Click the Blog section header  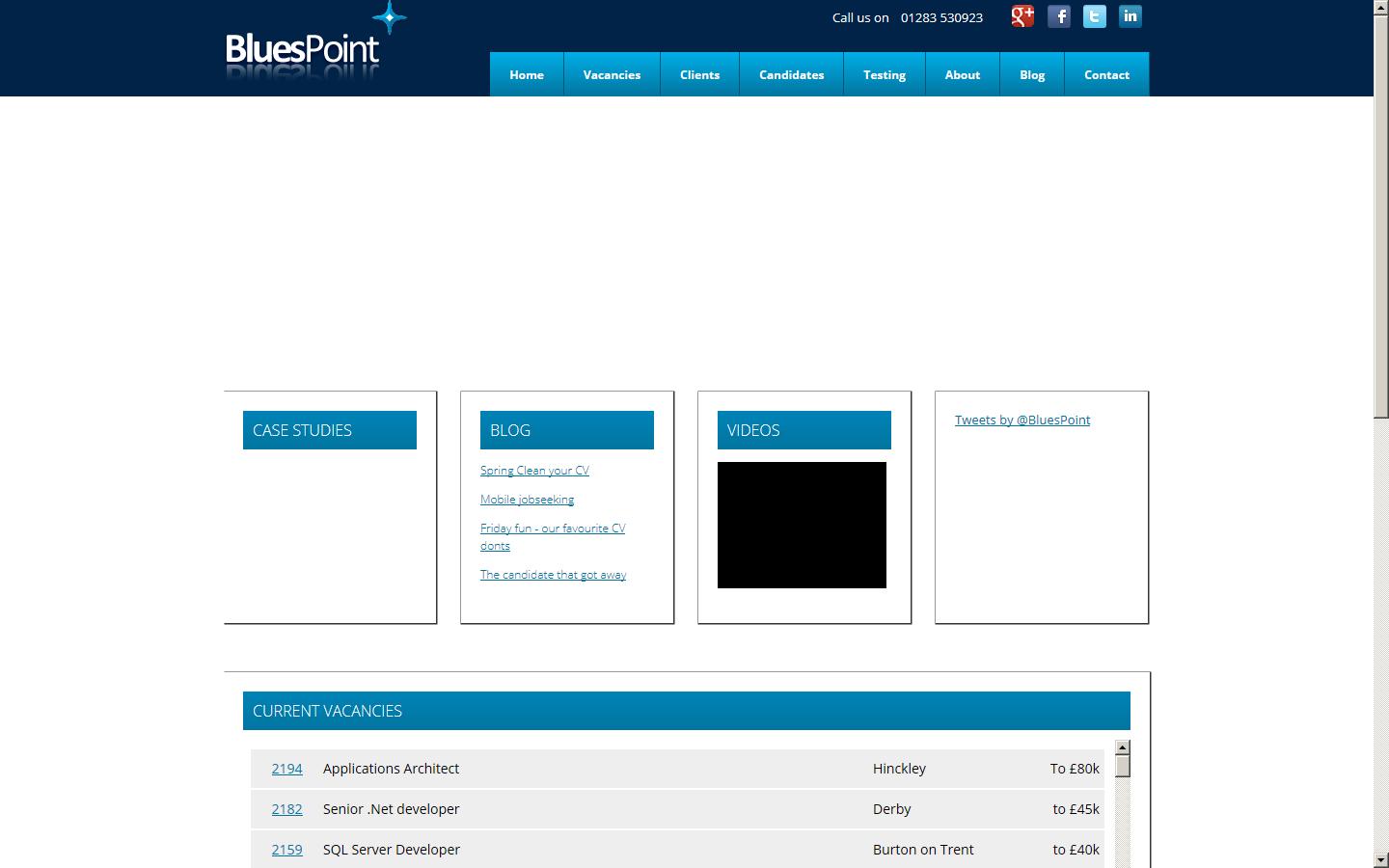point(566,429)
